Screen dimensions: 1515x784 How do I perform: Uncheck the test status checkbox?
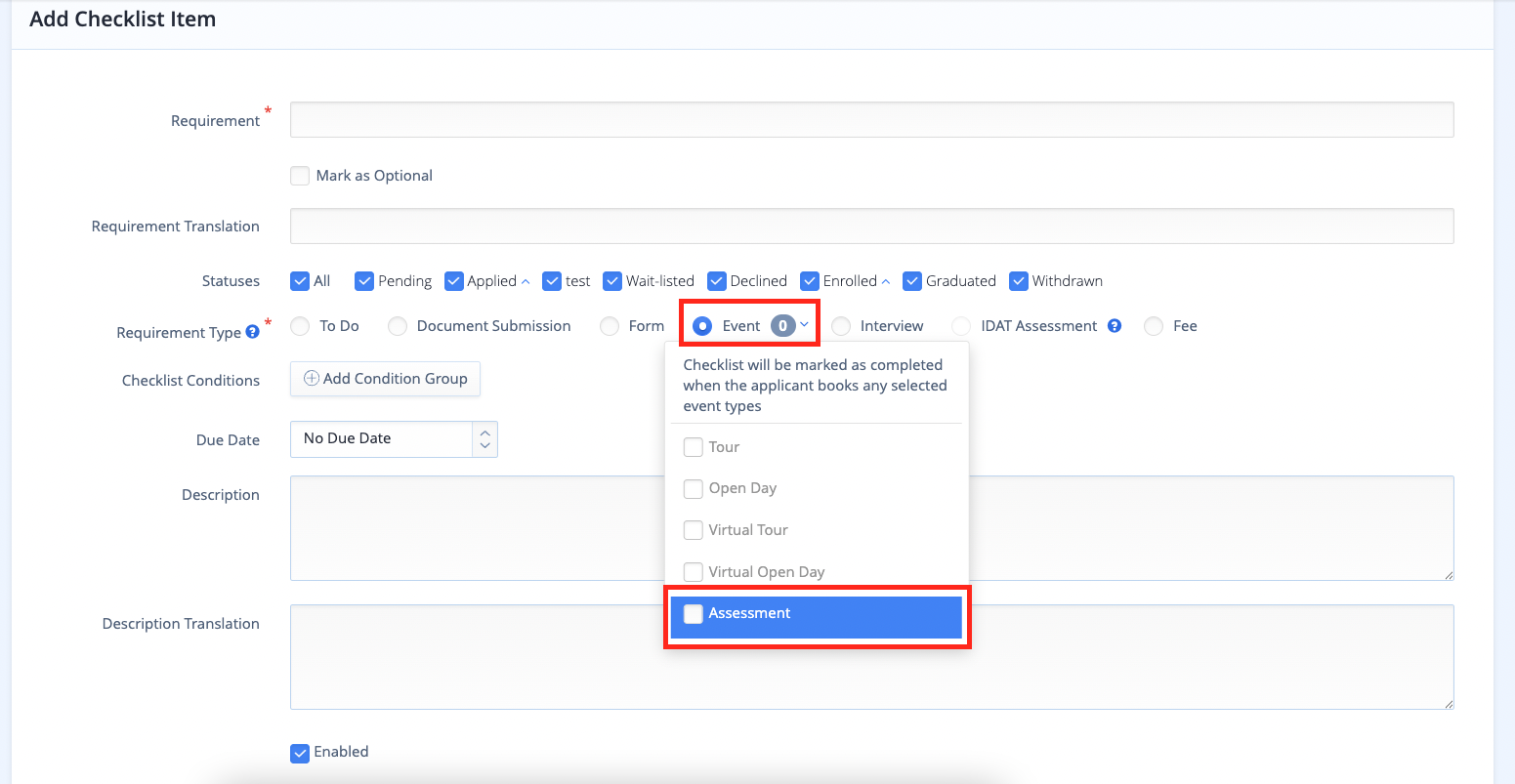point(552,281)
